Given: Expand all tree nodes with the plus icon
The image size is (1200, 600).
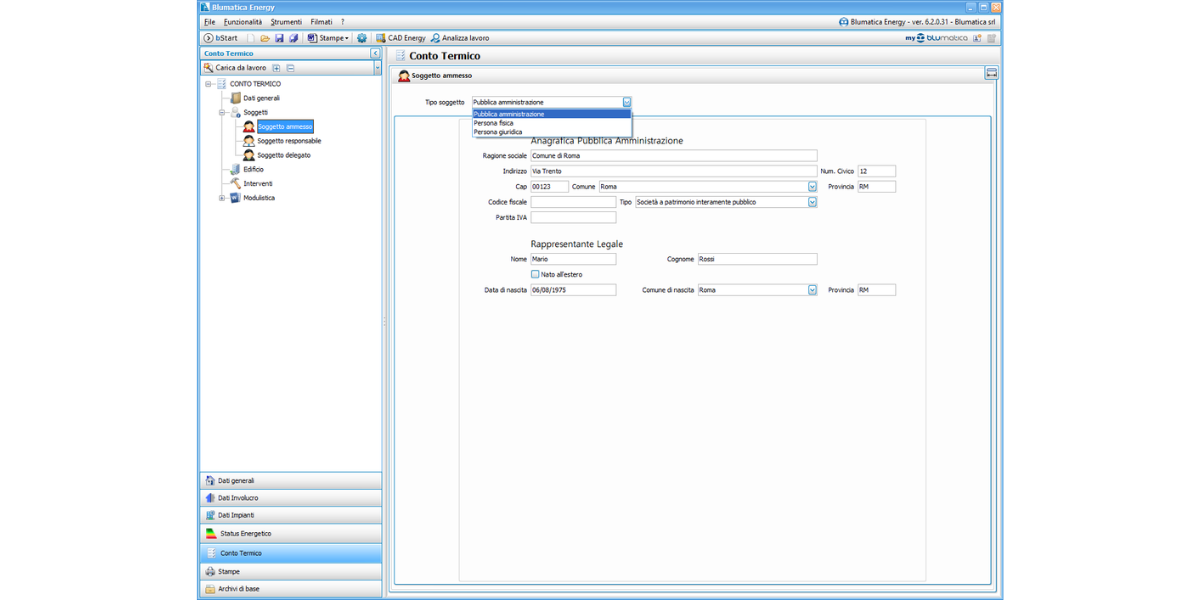Looking at the screenshot, I should [x=277, y=68].
